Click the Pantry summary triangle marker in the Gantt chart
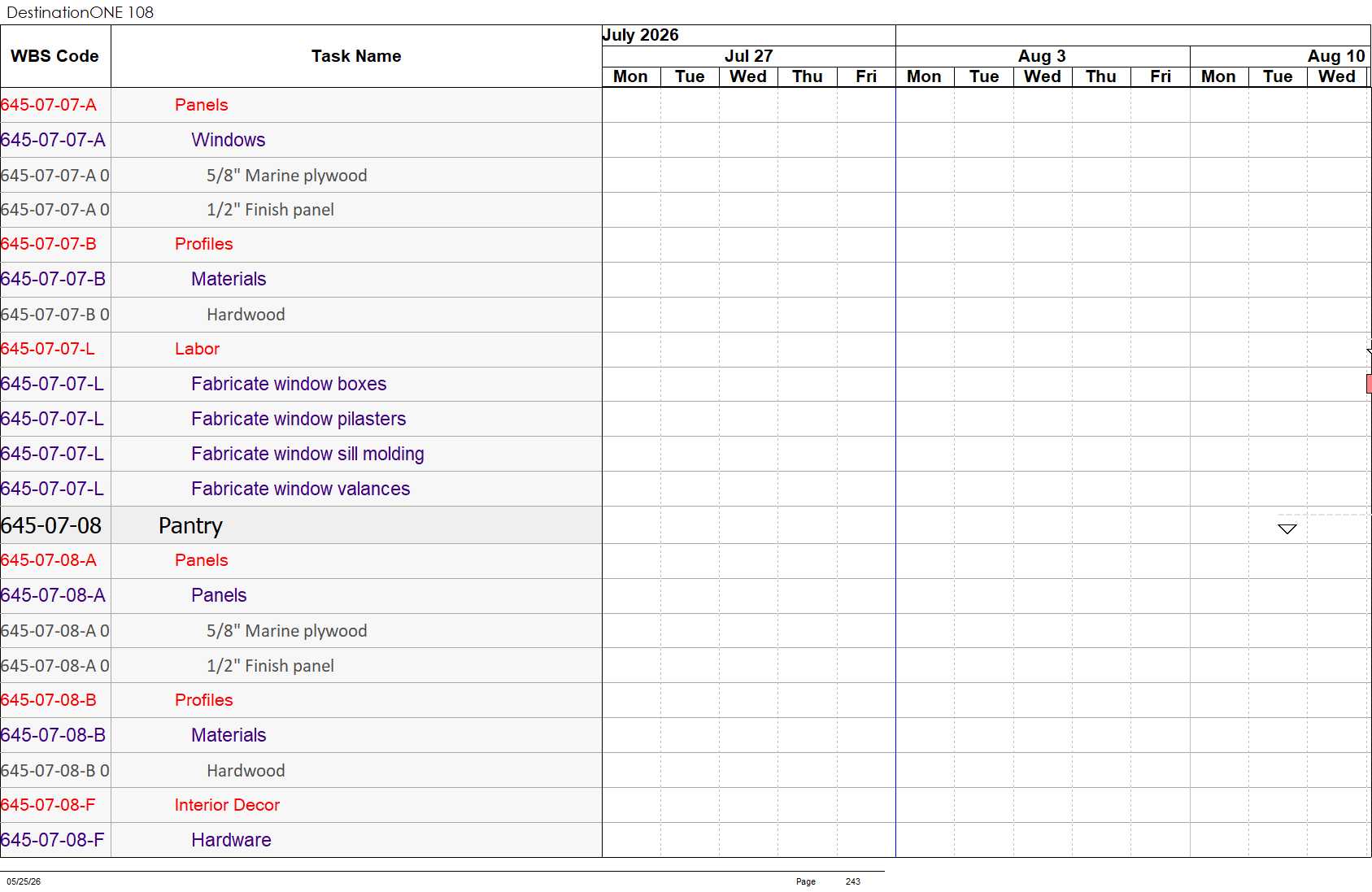Image resolution: width=1372 pixels, height=892 pixels. [1287, 529]
